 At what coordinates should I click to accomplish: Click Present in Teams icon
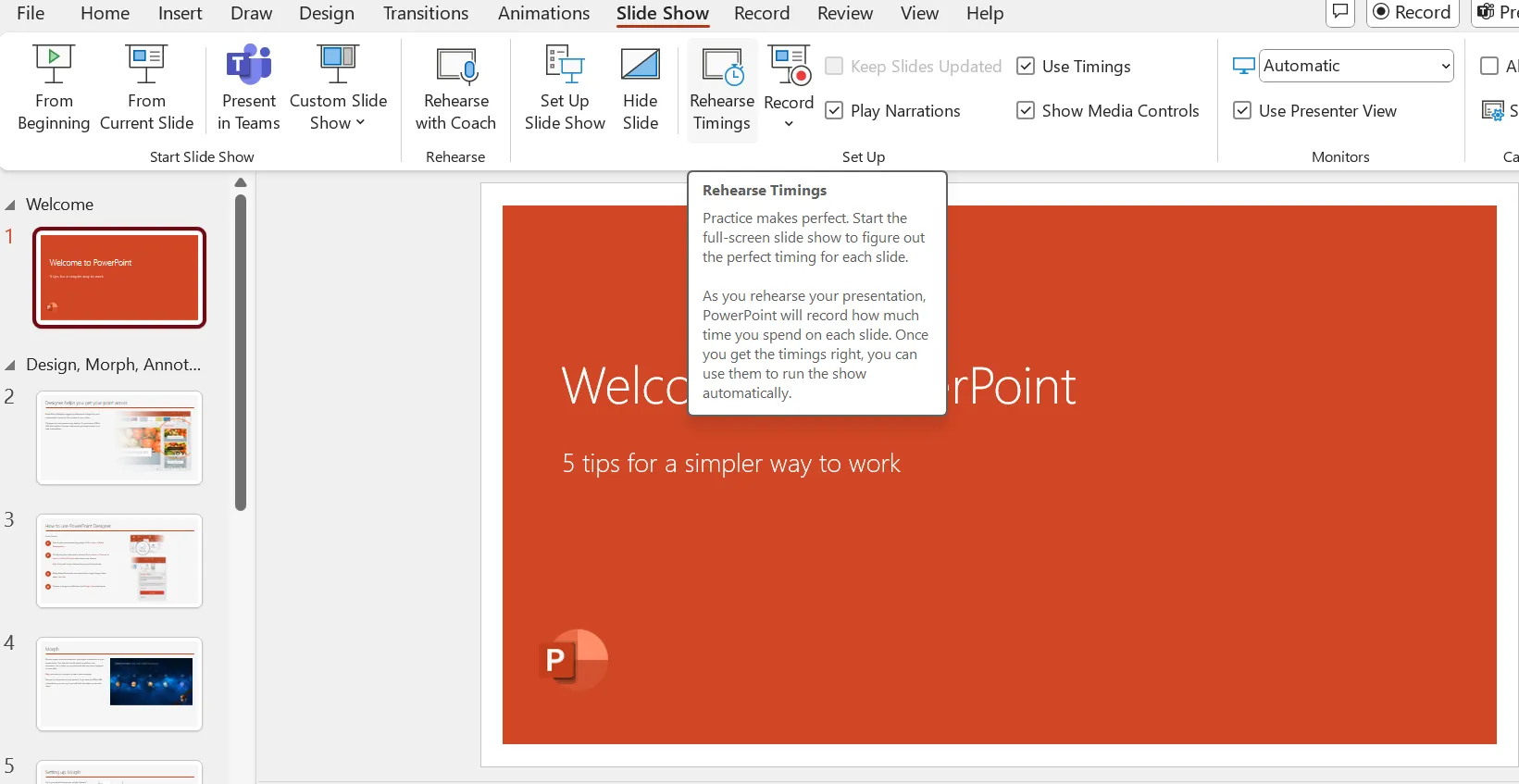point(248,66)
